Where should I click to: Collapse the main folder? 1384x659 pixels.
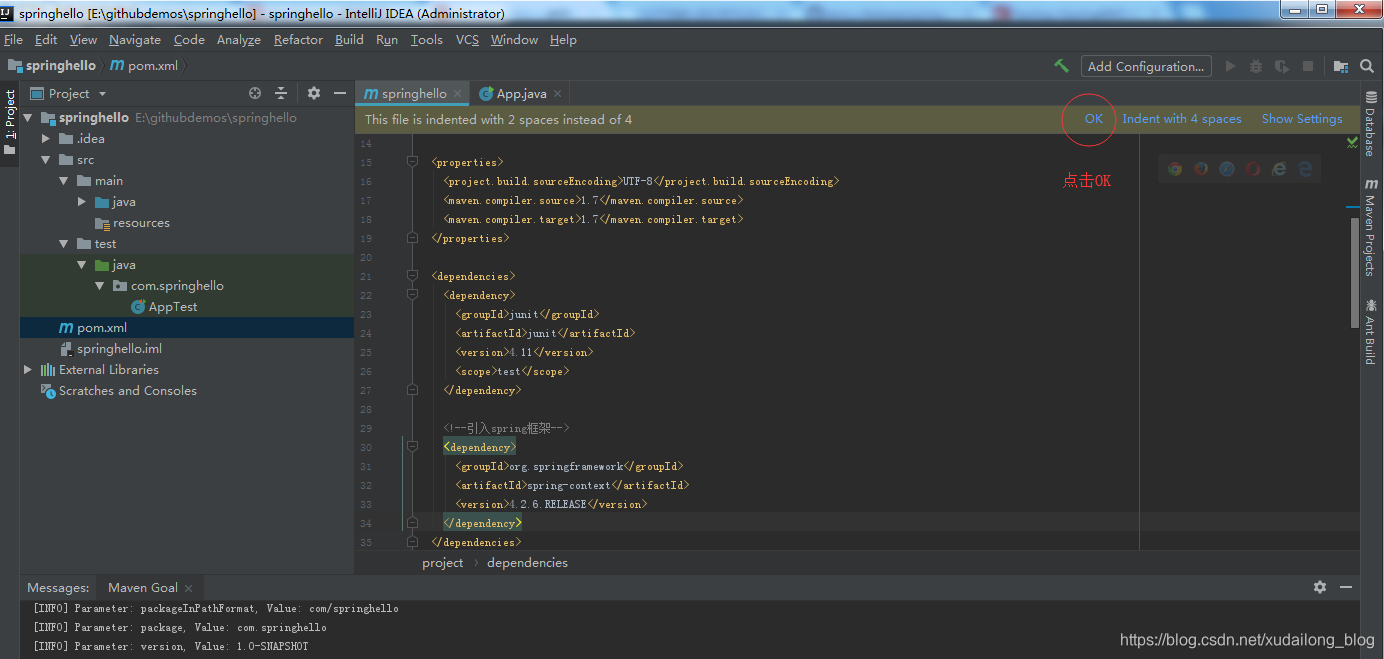[x=64, y=181]
